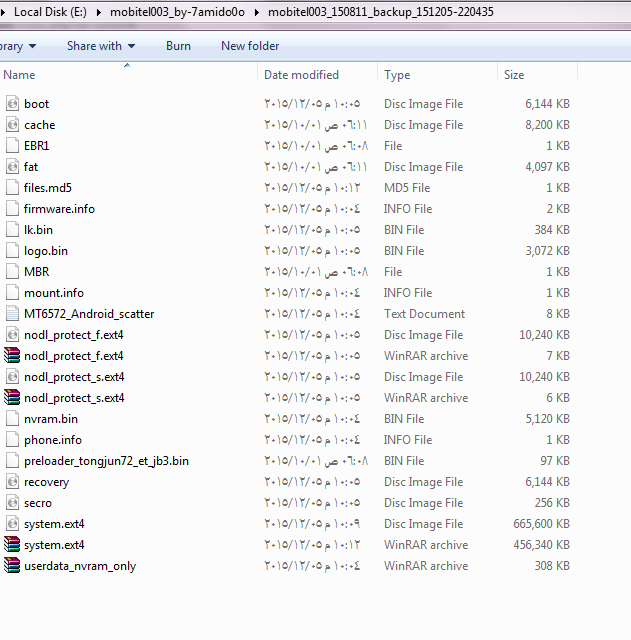Image resolution: width=631 pixels, height=640 pixels.
Task: Click the '456,340 KB' size value
Action: 541,545
